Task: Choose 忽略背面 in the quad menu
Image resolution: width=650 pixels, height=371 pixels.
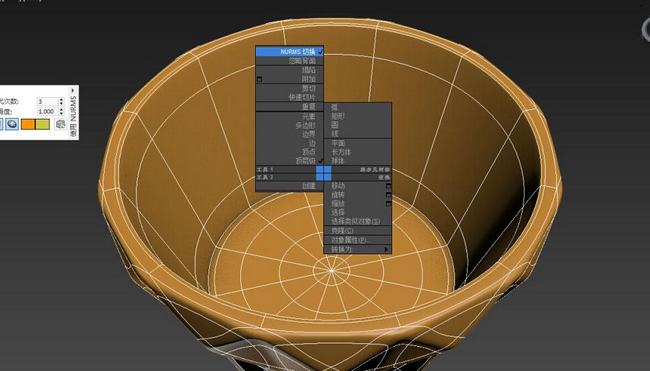Action: pyautogui.click(x=289, y=61)
